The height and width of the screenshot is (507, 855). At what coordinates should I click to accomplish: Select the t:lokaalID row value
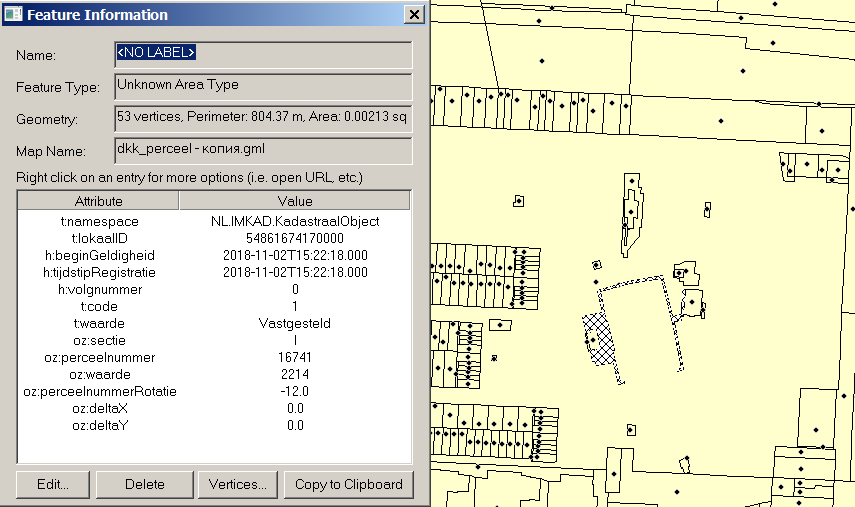(x=294, y=238)
